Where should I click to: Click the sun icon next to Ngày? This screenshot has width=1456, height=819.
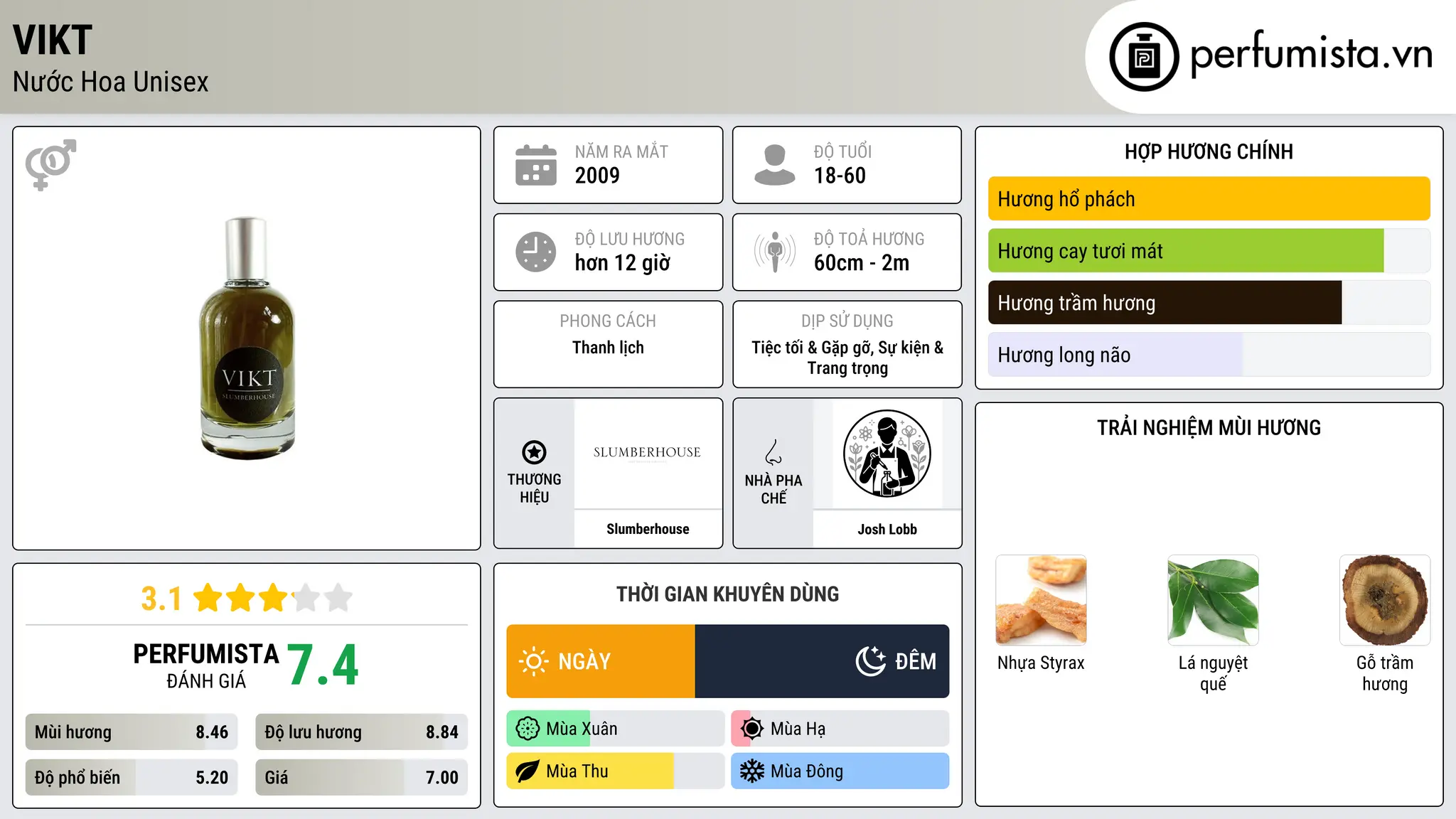pyautogui.click(x=533, y=661)
